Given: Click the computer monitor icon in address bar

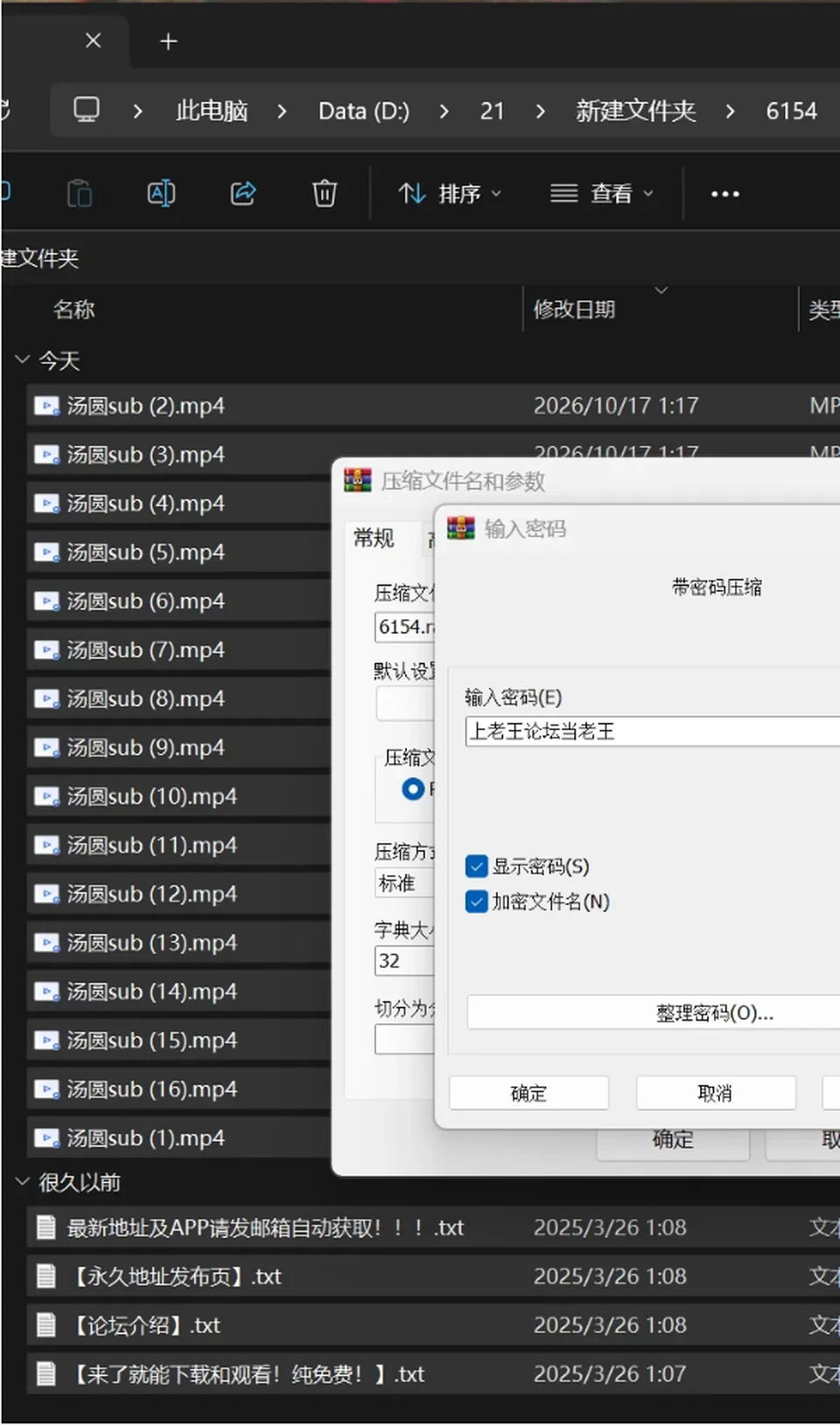Looking at the screenshot, I should [x=86, y=110].
